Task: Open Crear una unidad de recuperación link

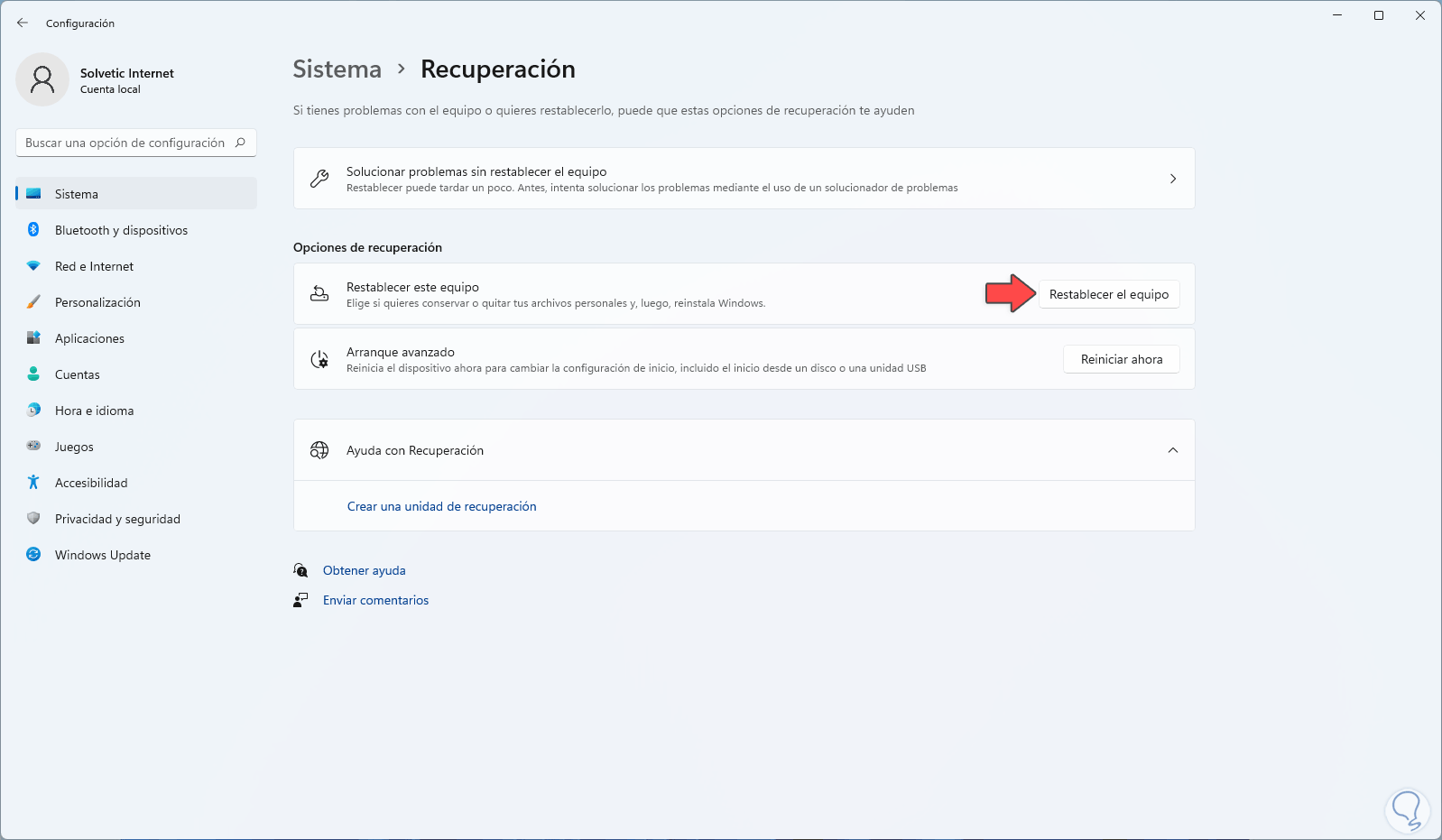Action: click(x=441, y=506)
